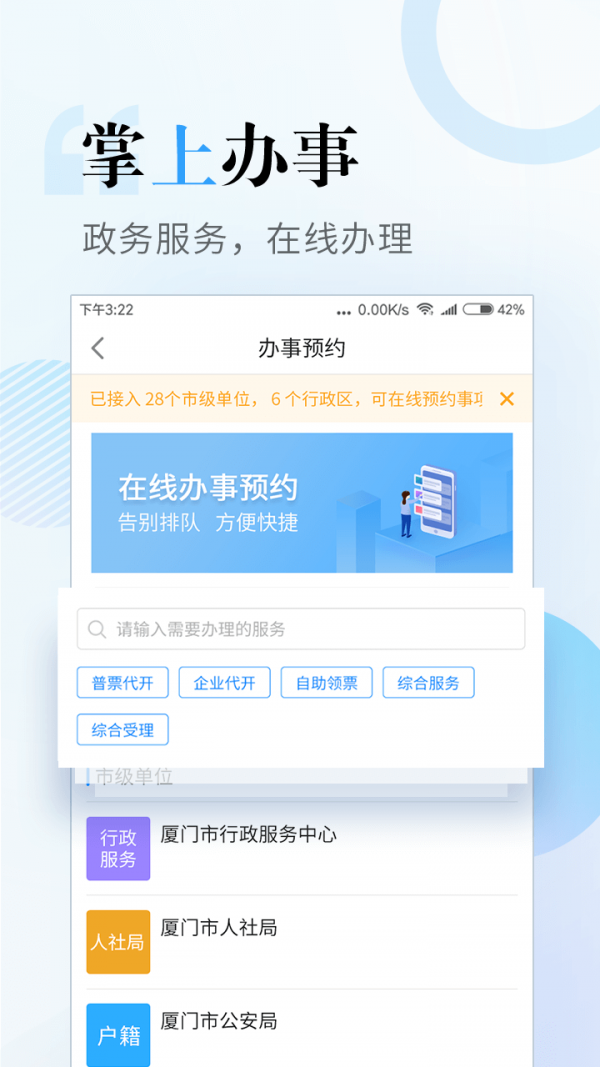Open 厦门市人社局 list entry

pyautogui.click(x=302, y=942)
